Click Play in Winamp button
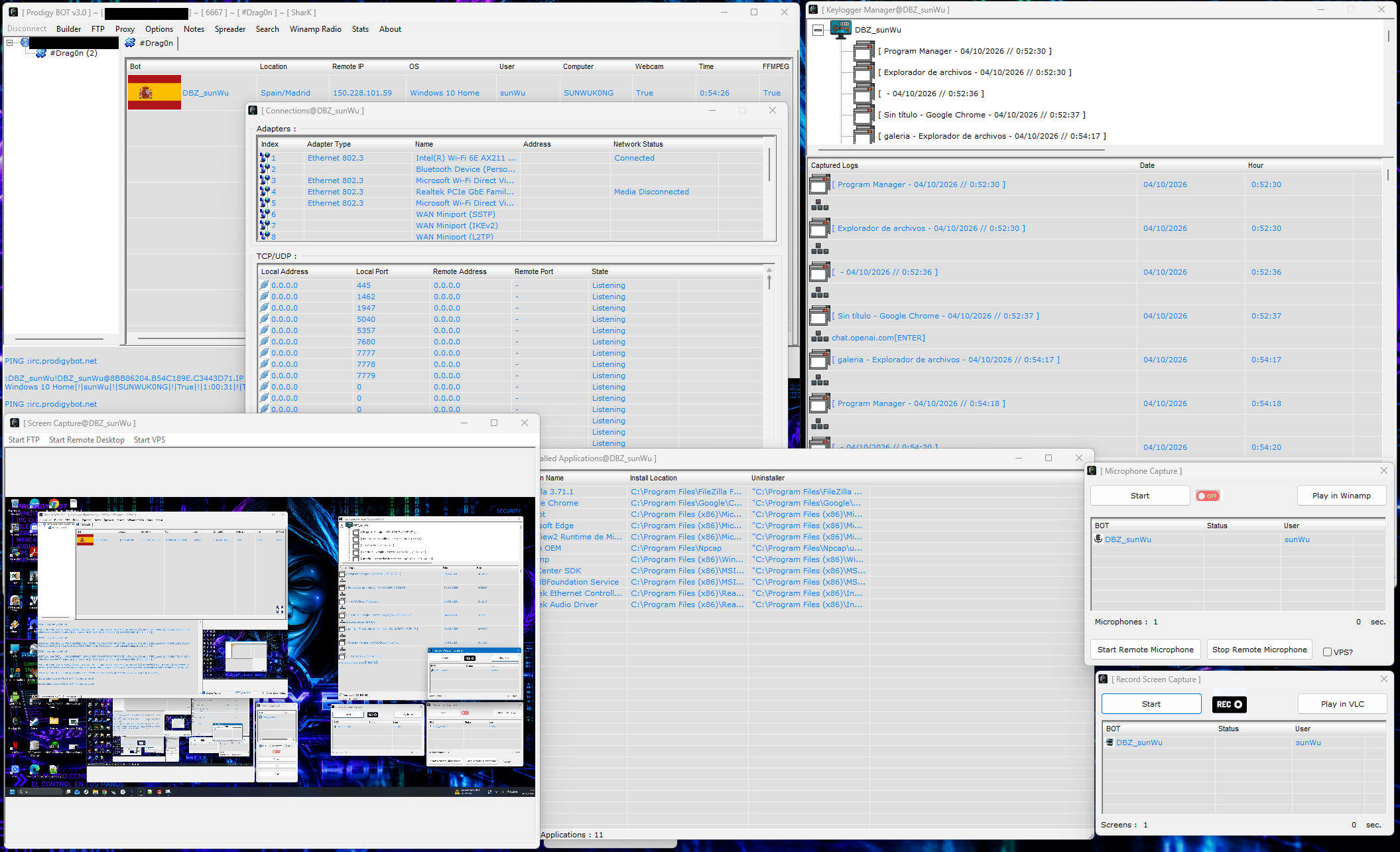This screenshot has height=852, width=1400. pyautogui.click(x=1341, y=496)
